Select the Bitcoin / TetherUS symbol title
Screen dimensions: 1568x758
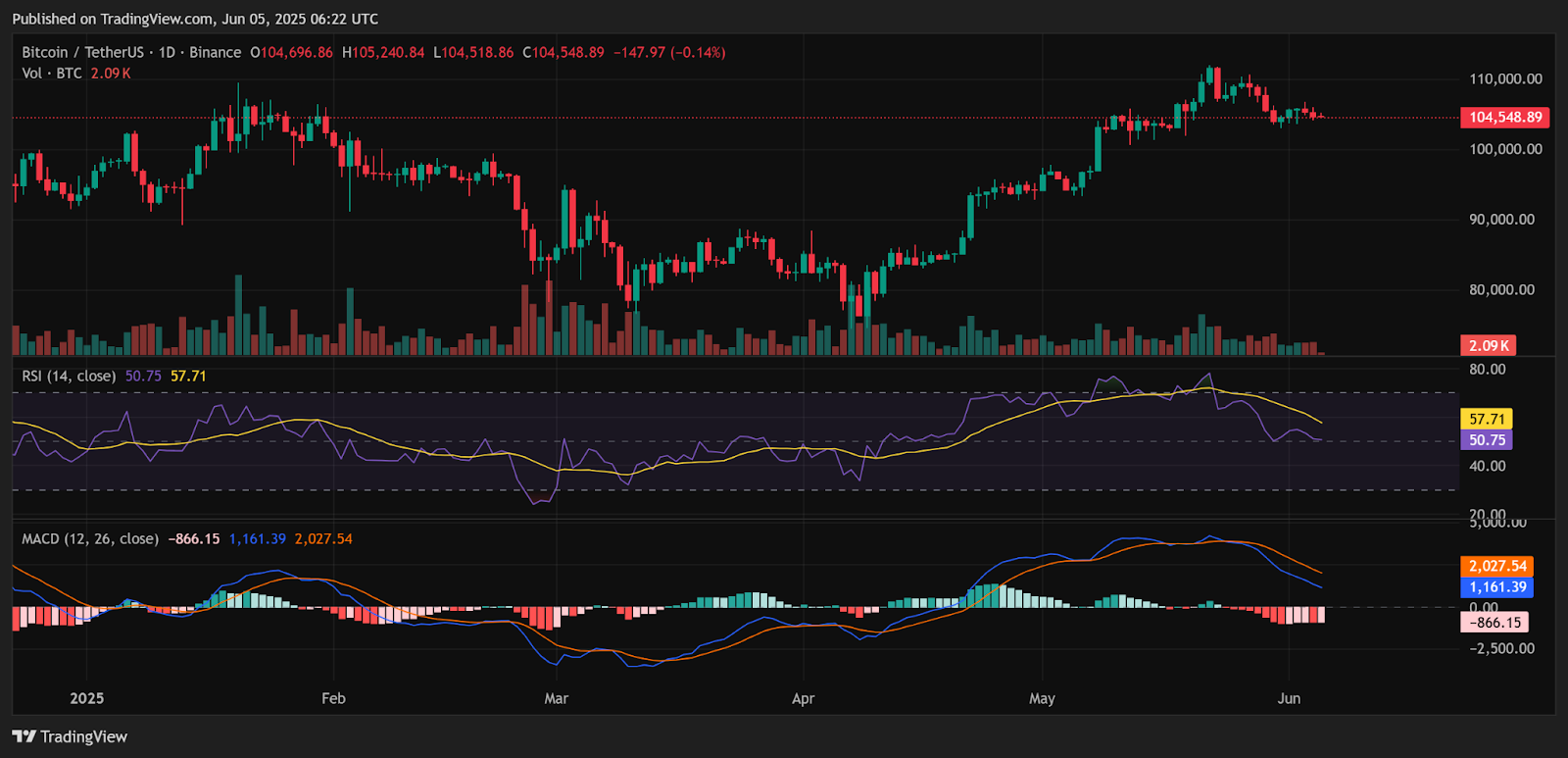coord(82,53)
